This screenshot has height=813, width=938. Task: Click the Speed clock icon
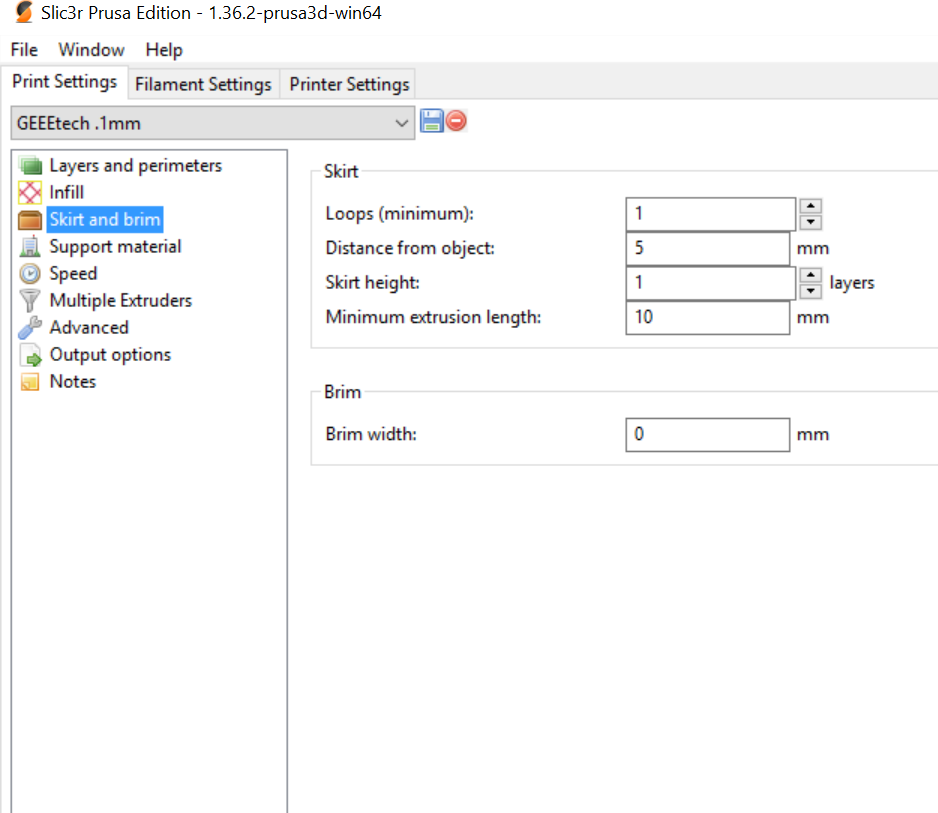click(30, 273)
